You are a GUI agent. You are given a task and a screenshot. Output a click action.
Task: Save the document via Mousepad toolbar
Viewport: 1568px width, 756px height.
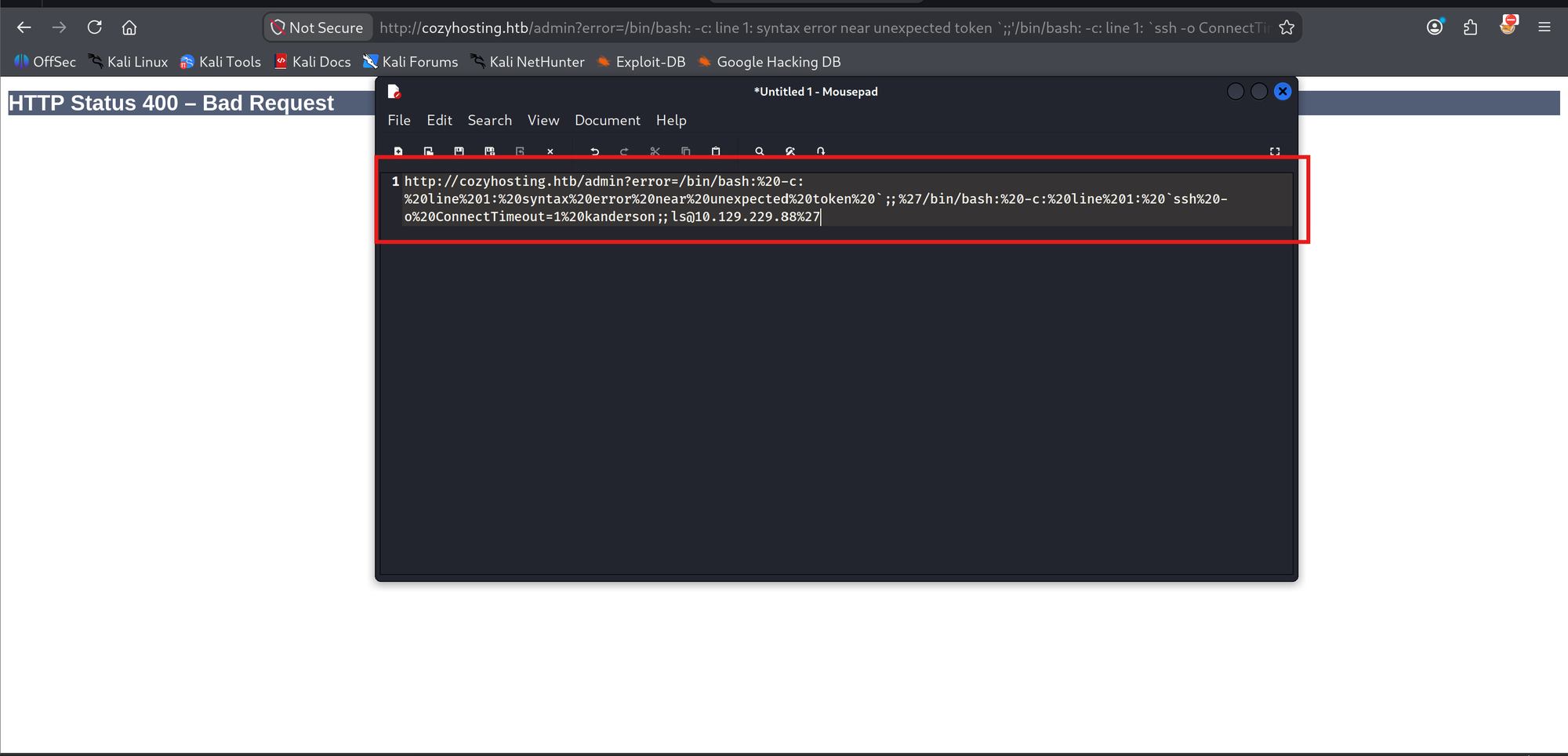(x=459, y=151)
